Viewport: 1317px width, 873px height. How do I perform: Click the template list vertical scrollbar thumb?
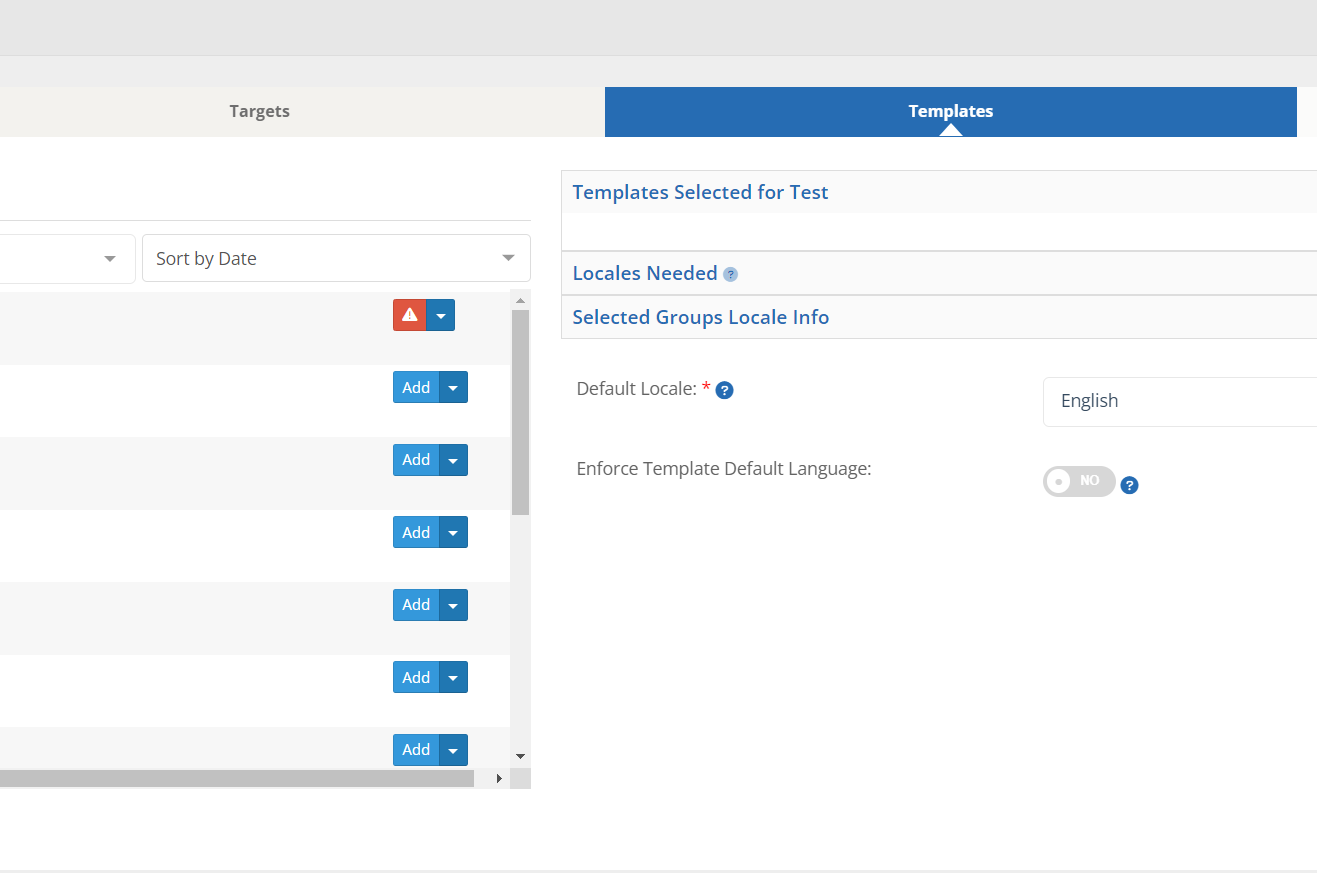click(520, 412)
